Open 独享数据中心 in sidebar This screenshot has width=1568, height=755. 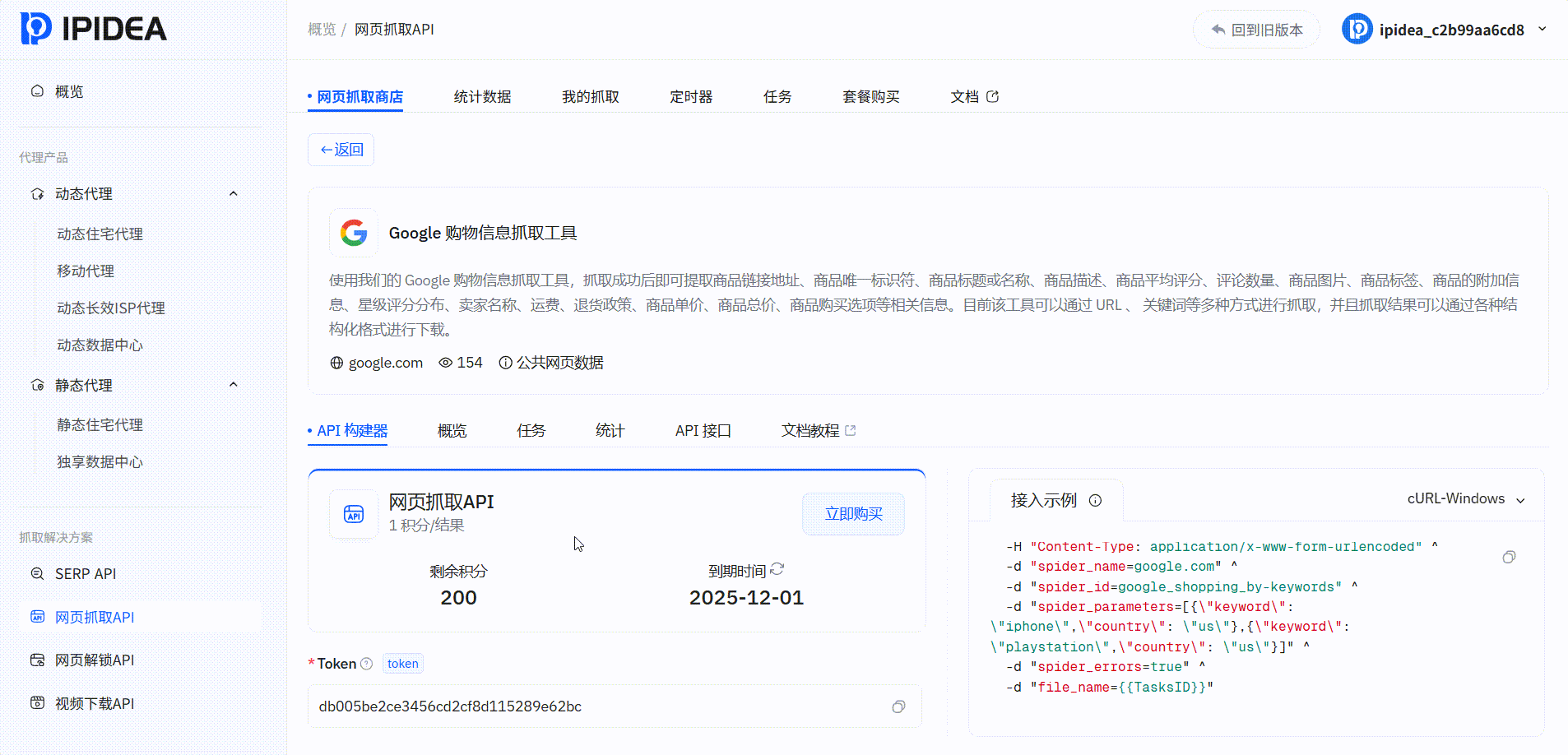pos(100,462)
